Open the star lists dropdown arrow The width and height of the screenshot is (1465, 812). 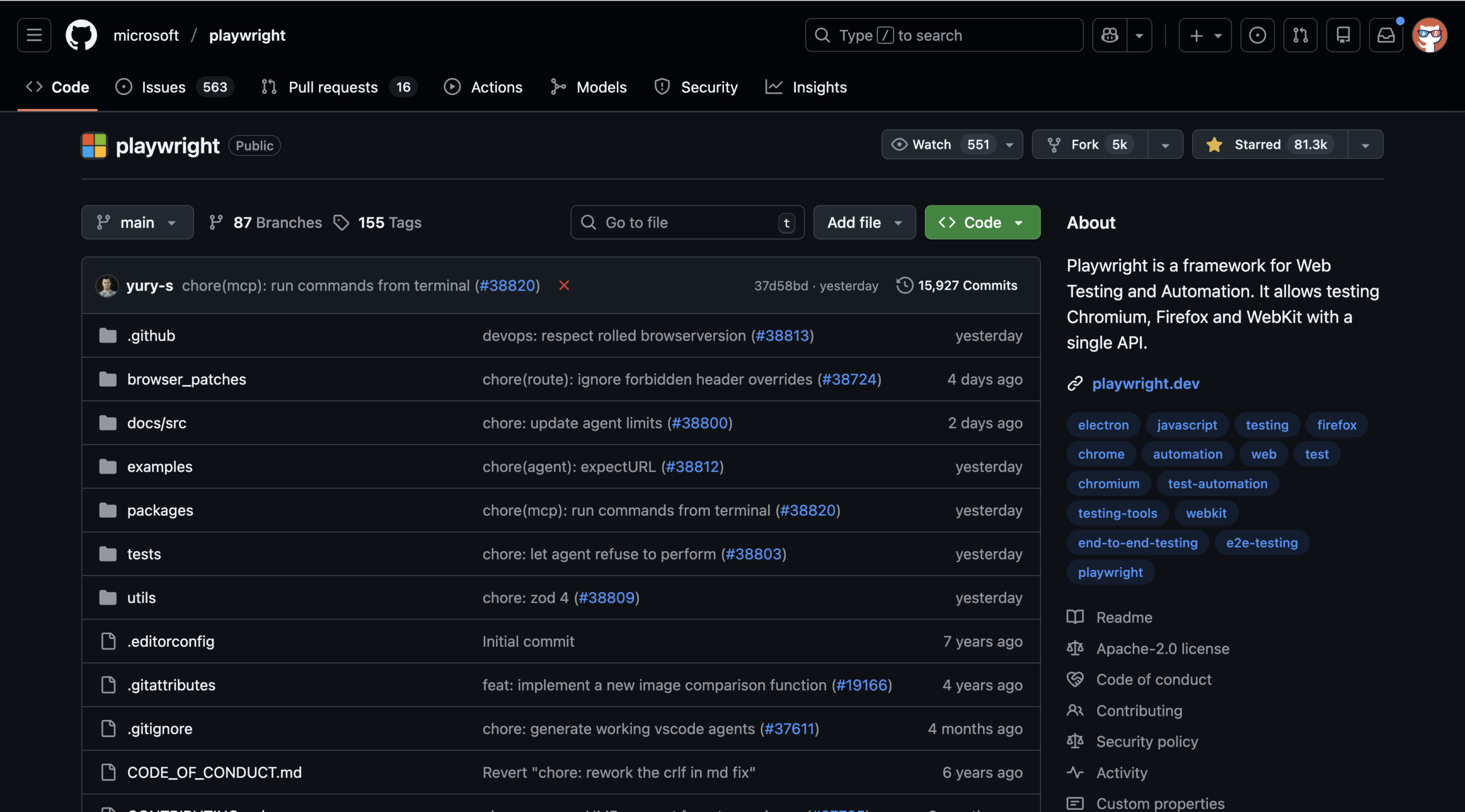coord(1365,145)
